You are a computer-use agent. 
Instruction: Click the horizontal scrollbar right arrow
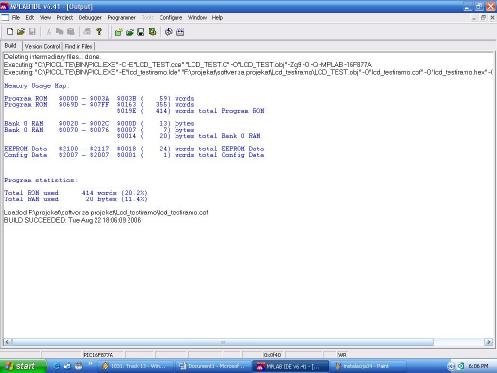(x=489, y=342)
